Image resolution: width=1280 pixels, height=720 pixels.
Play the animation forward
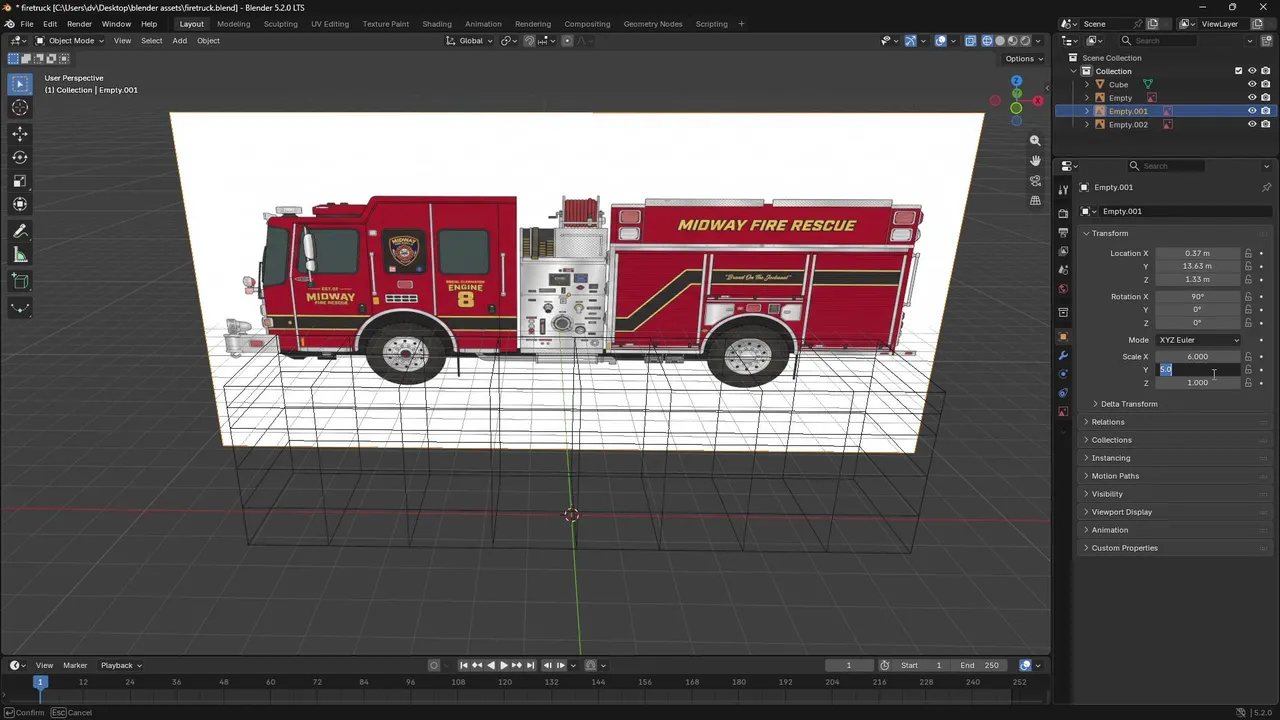(503, 665)
